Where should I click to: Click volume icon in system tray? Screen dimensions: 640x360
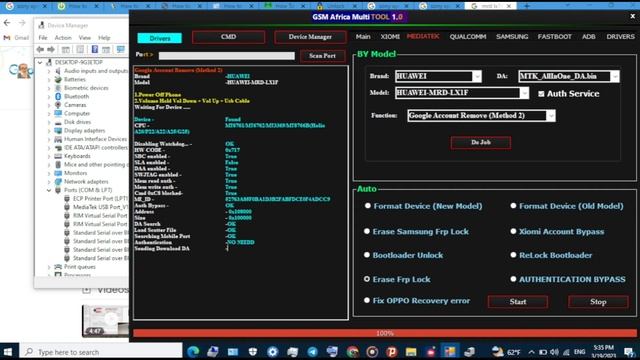[554, 352]
